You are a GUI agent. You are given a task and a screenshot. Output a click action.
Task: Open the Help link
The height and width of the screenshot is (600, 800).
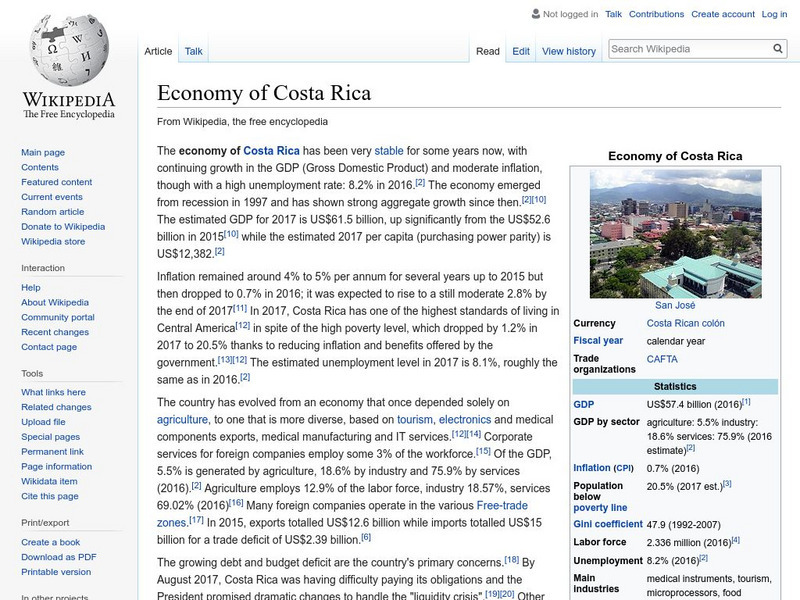point(31,287)
